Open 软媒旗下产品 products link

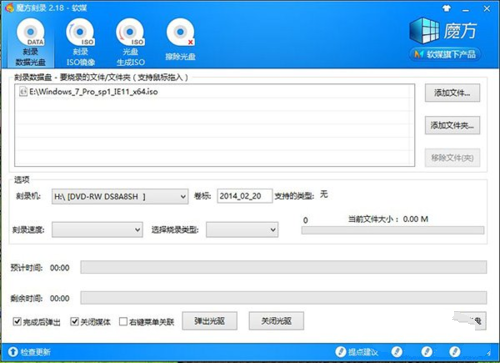point(445,54)
